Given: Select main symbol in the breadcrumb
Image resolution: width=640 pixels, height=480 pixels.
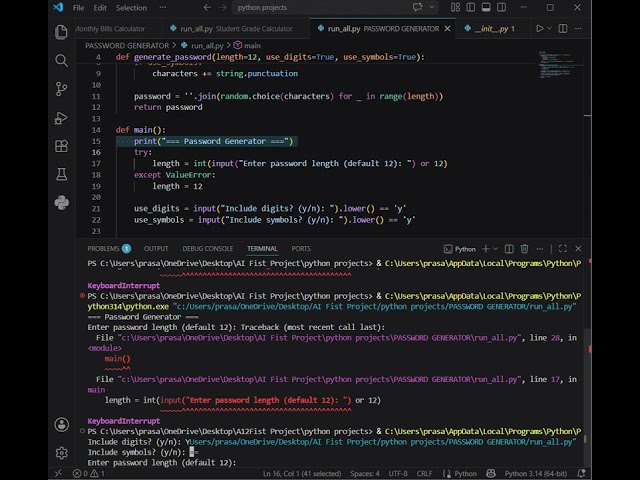Looking at the screenshot, I should (247, 45).
